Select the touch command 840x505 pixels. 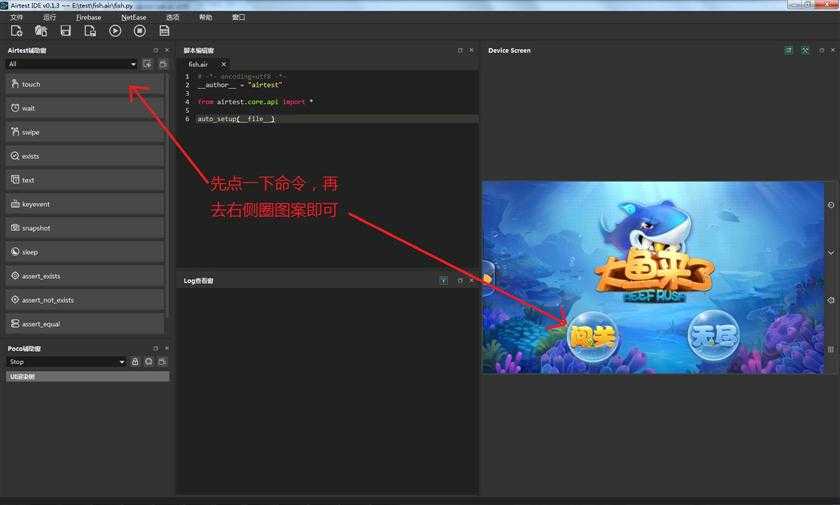coord(85,84)
